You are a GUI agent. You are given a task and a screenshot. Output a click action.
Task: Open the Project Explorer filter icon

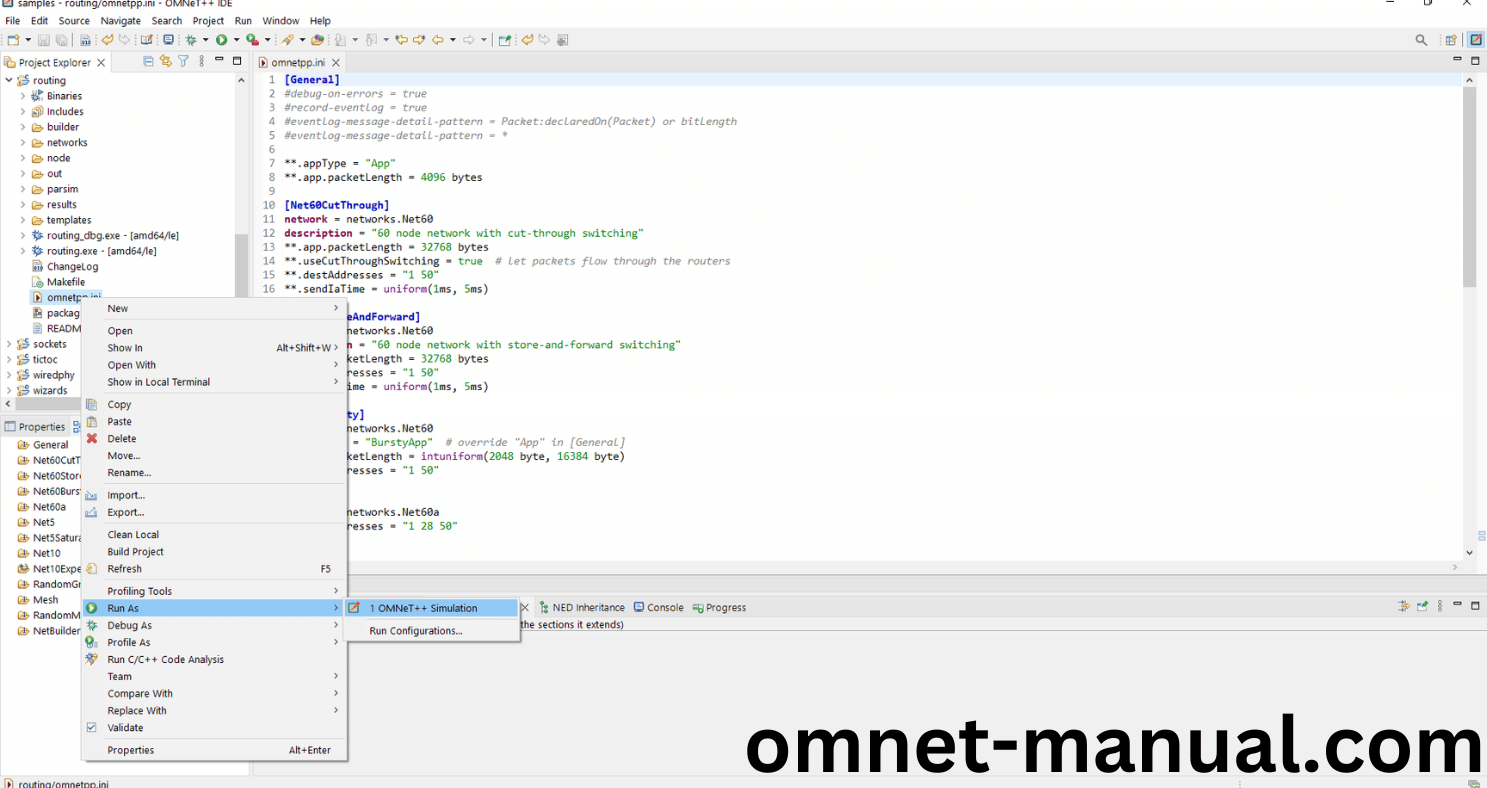coord(183,61)
